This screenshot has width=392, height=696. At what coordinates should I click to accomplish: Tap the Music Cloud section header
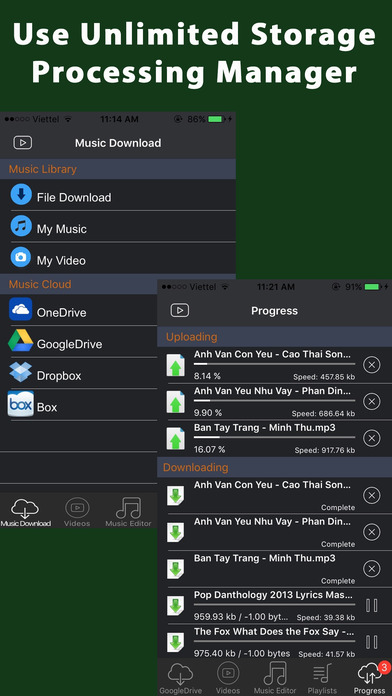pos(79,284)
